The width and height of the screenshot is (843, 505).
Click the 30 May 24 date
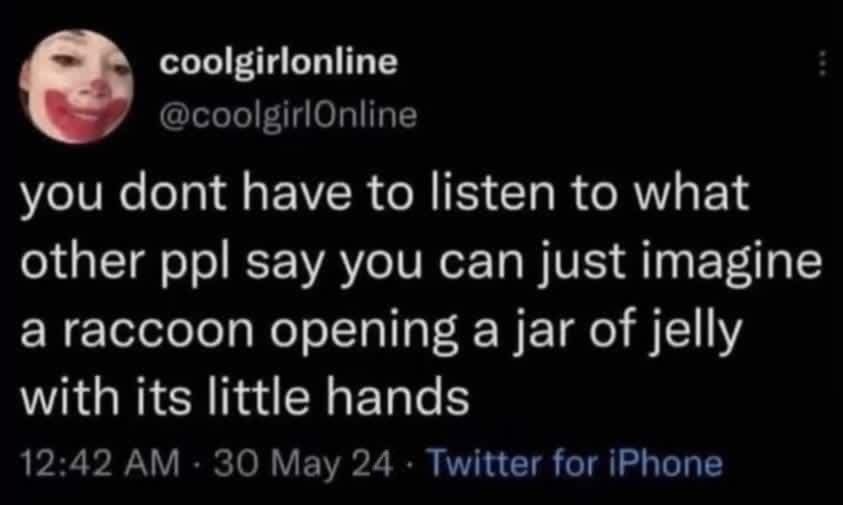point(303,464)
